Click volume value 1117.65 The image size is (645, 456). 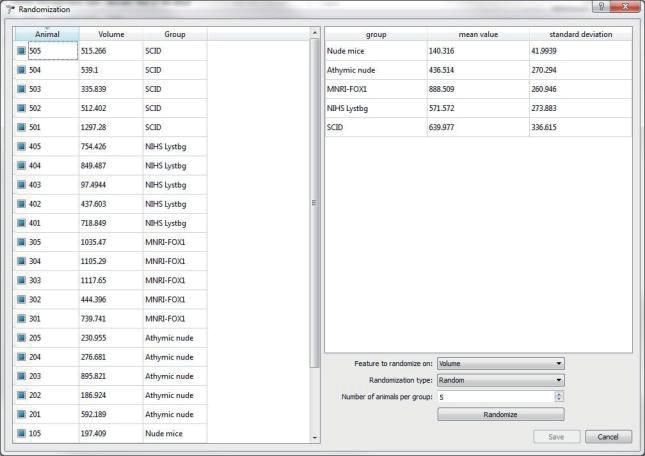93,280
